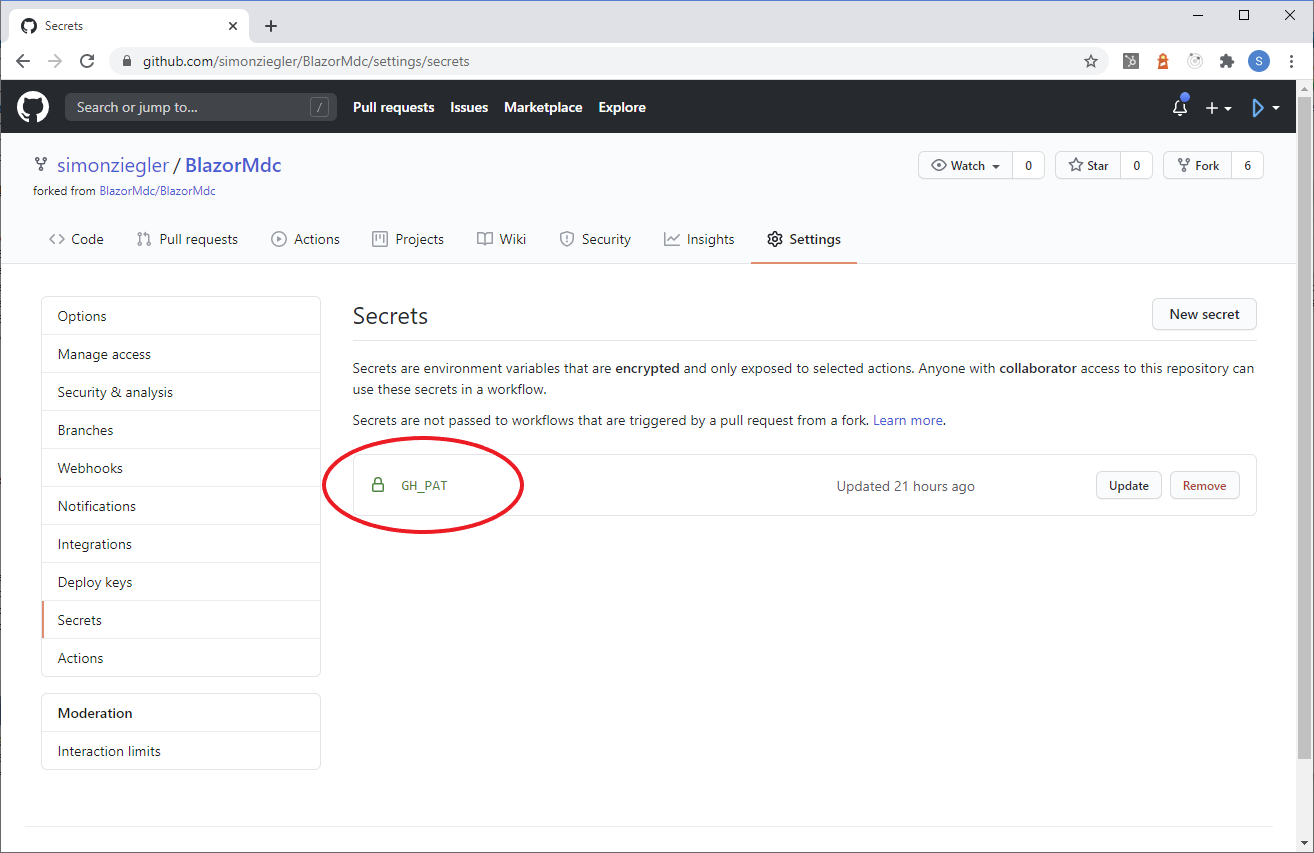The height and width of the screenshot is (853, 1314).
Task: Click the GH_PAT secret name
Action: click(424, 486)
